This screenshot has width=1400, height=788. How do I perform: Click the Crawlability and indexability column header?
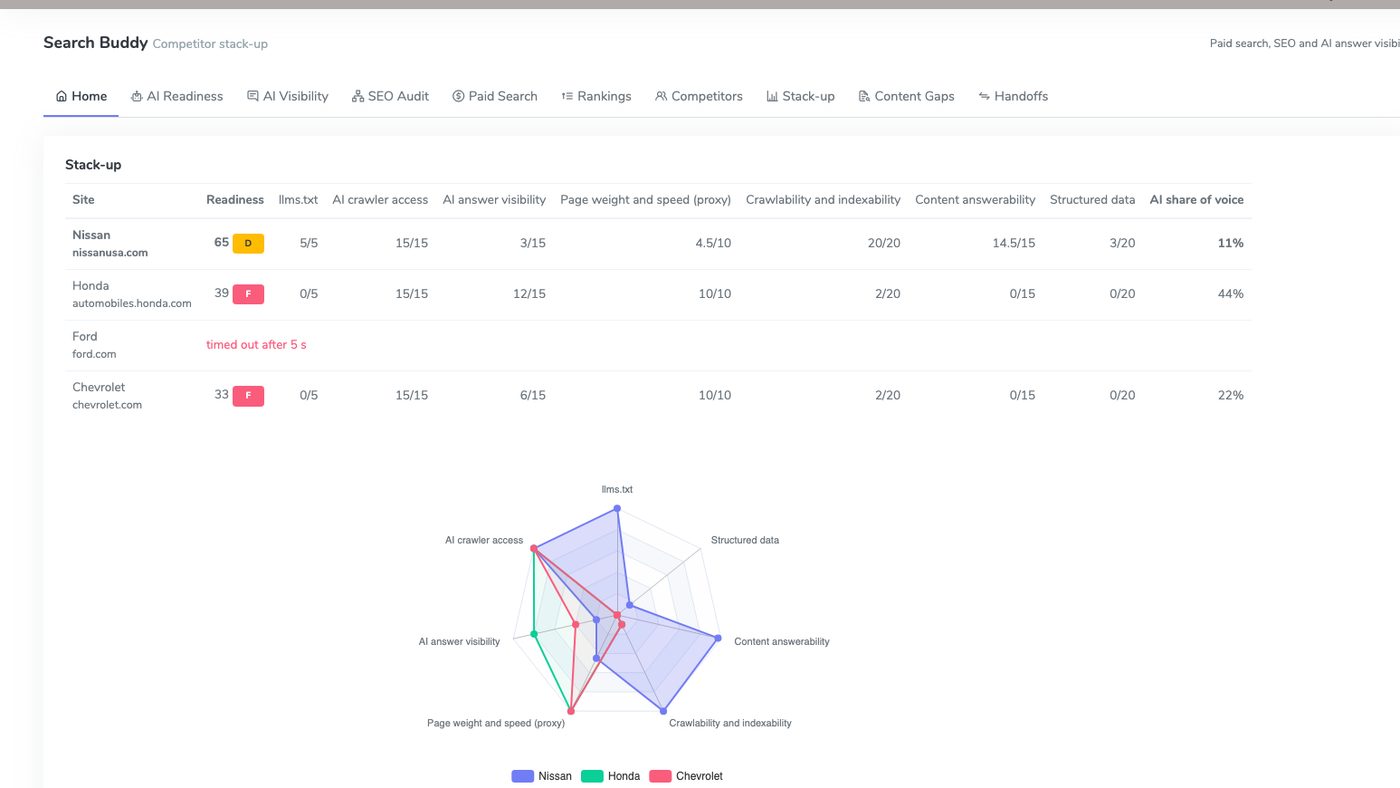[823, 200]
